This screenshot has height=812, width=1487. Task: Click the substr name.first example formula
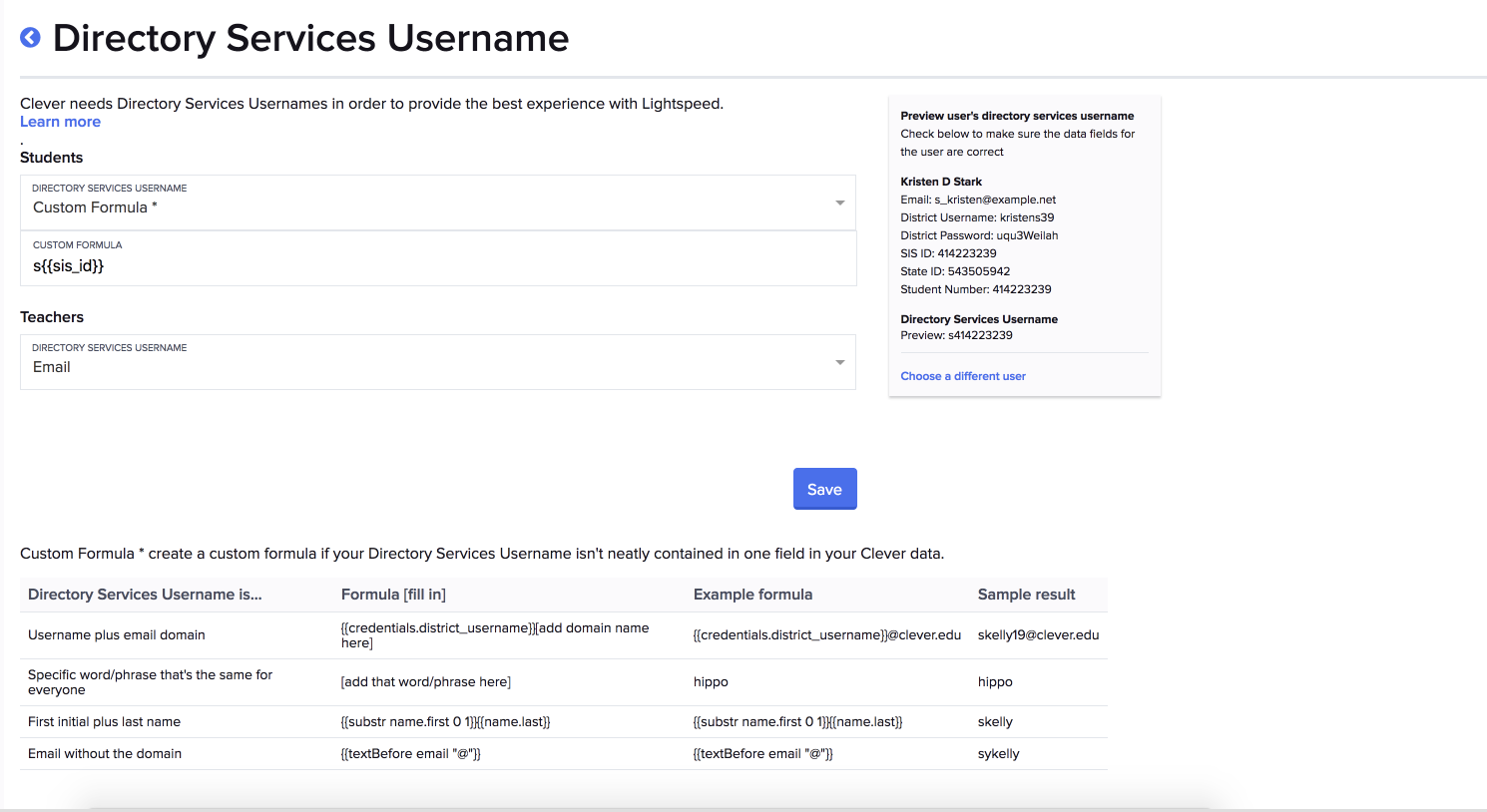tap(797, 722)
